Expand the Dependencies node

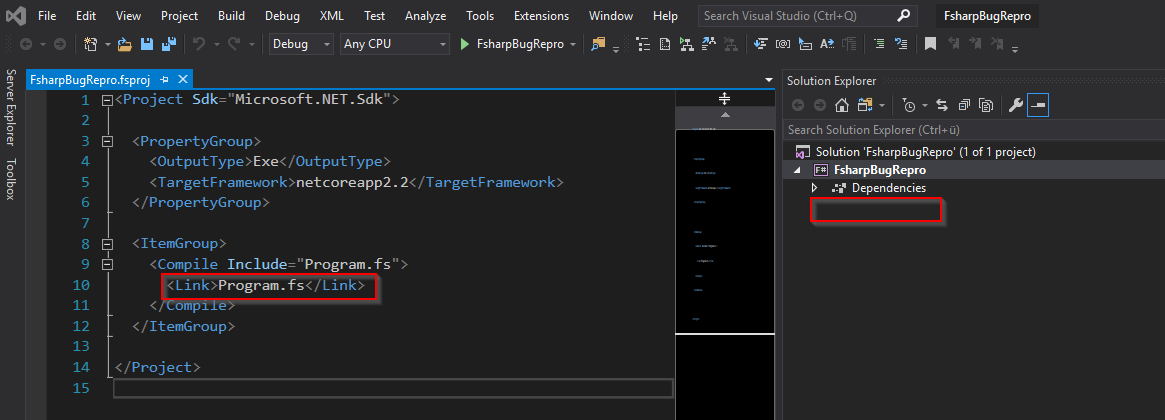coord(814,188)
